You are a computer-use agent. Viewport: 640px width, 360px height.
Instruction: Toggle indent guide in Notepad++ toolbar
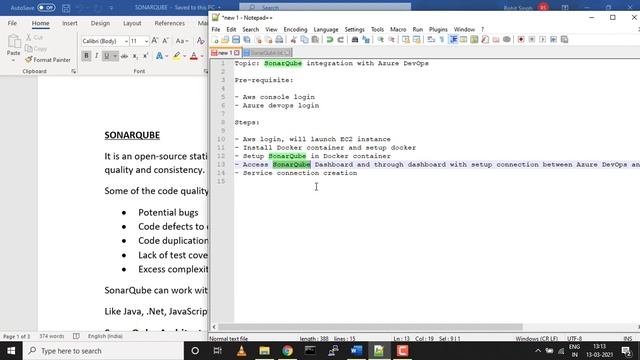453,40
